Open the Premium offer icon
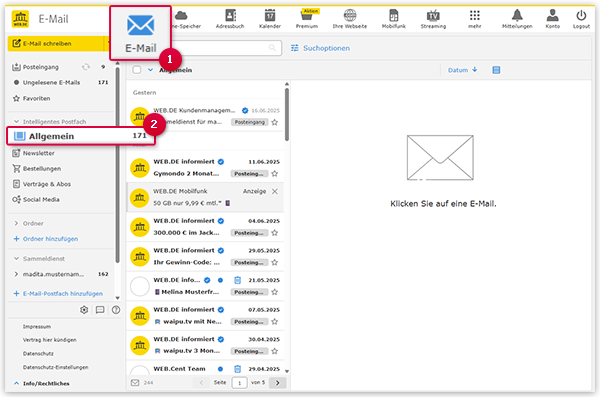The height and width of the screenshot is (397, 600). pos(307,19)
